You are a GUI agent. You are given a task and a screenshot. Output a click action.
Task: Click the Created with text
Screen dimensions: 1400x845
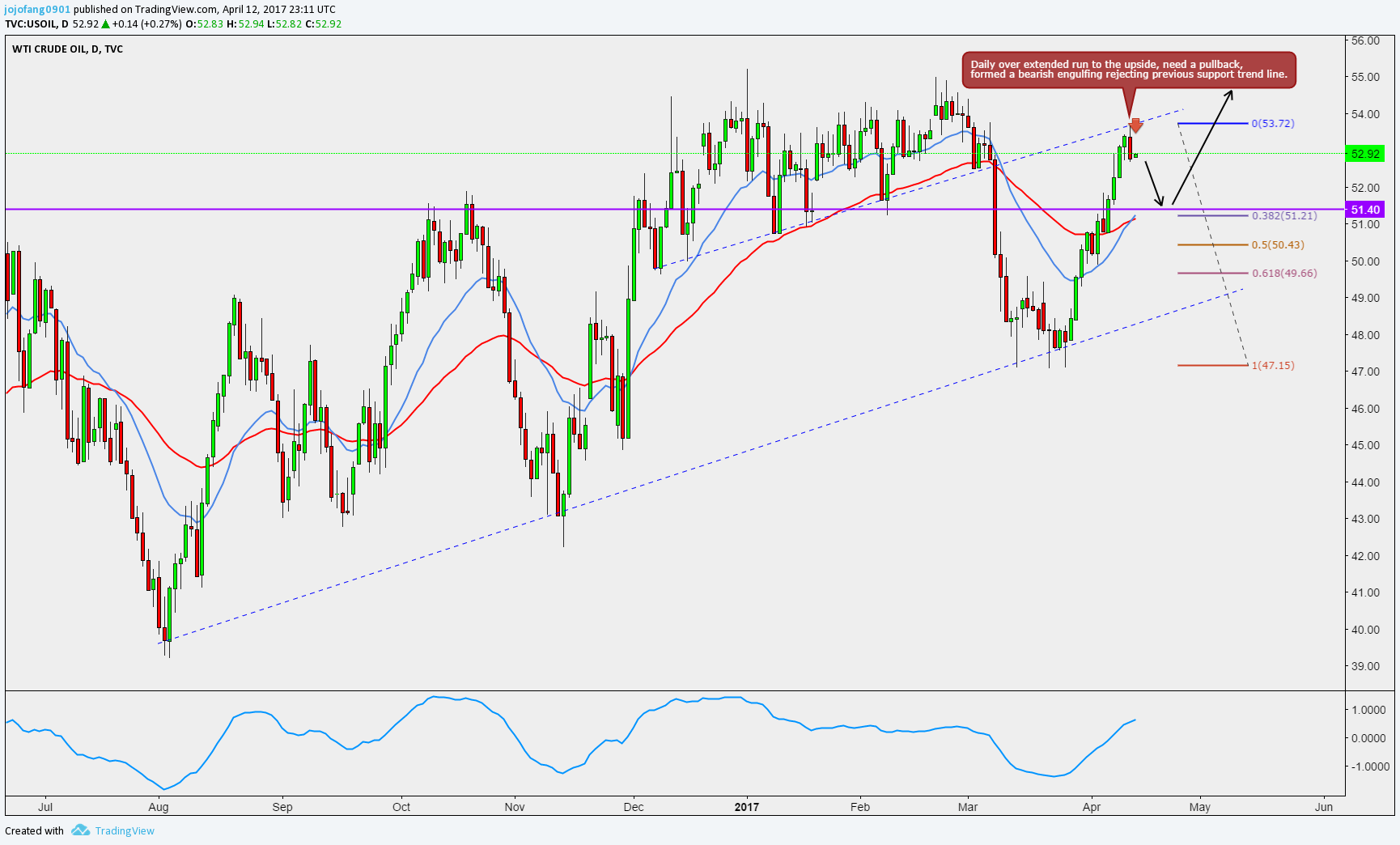pos(34,830)
